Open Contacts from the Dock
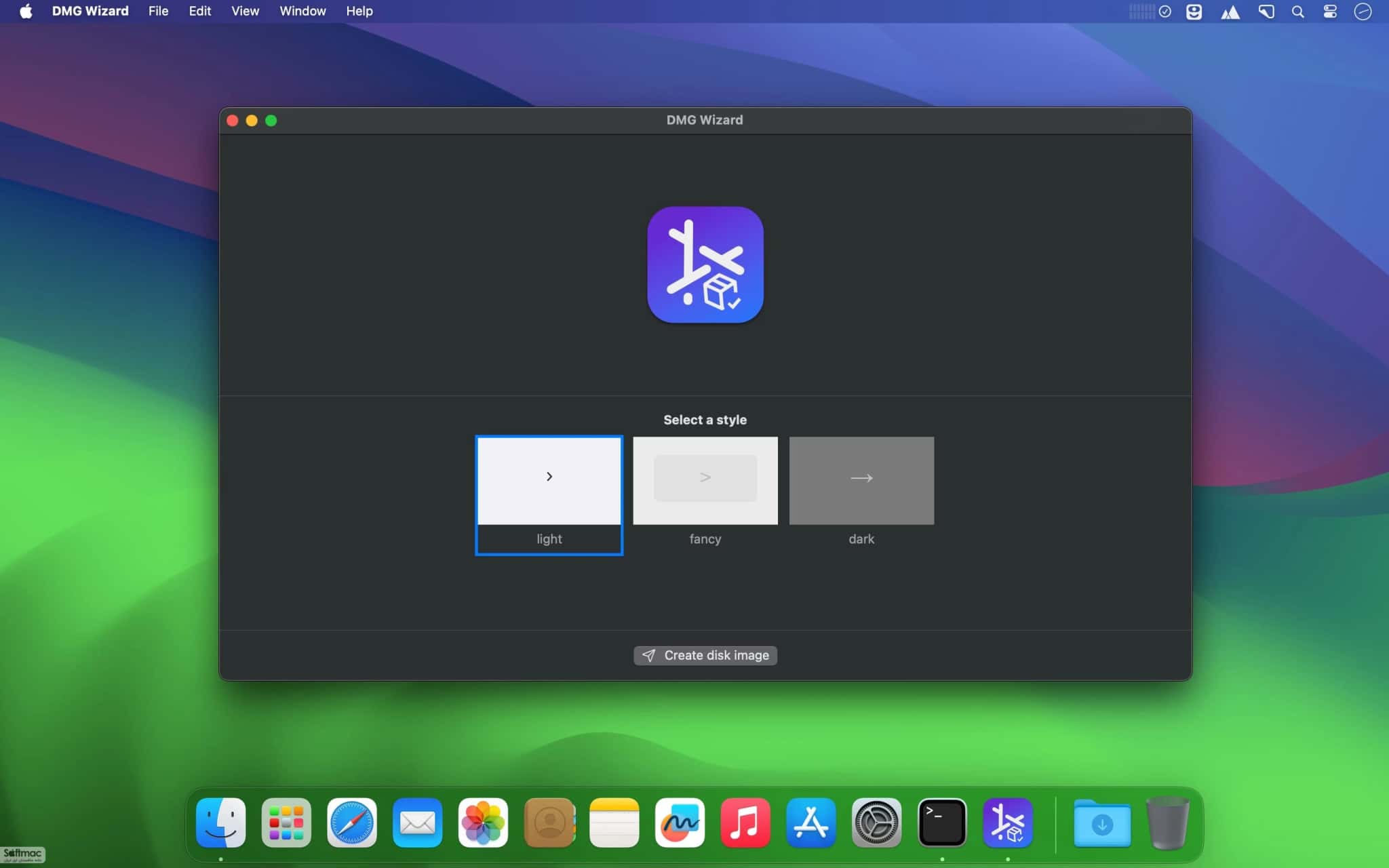 click(549, 823)
